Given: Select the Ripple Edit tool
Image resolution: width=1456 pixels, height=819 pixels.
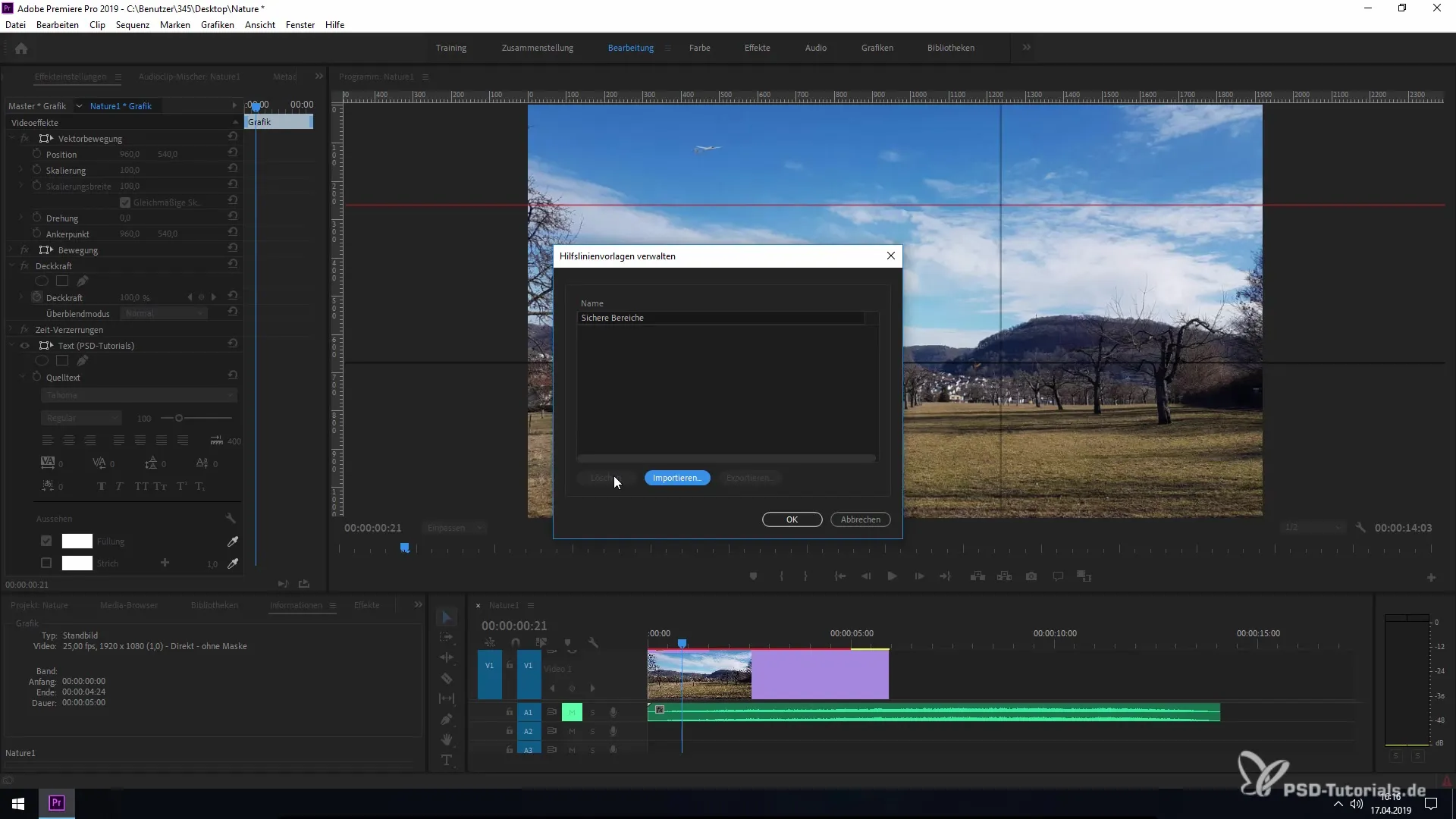Looking at the screenshot, I should (x=447, y=657).
